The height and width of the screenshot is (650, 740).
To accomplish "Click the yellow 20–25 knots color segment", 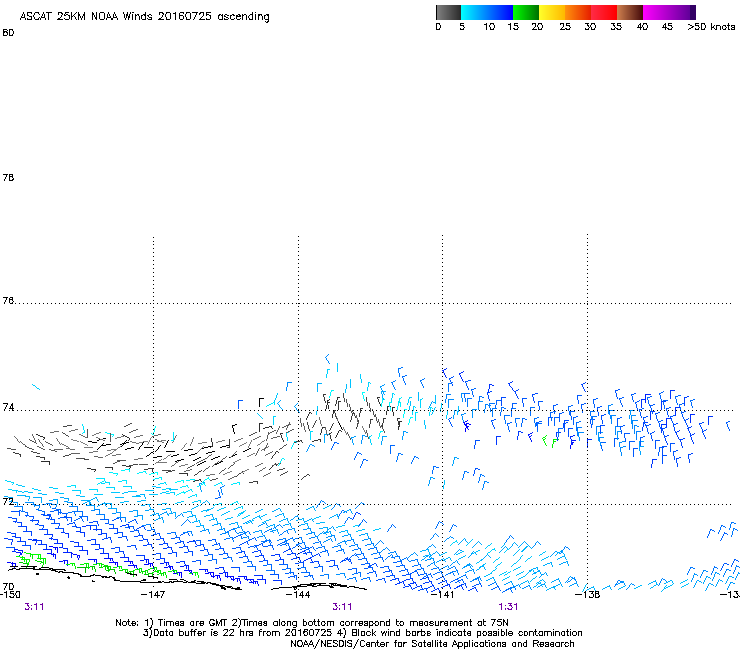I will coord(552,12).
